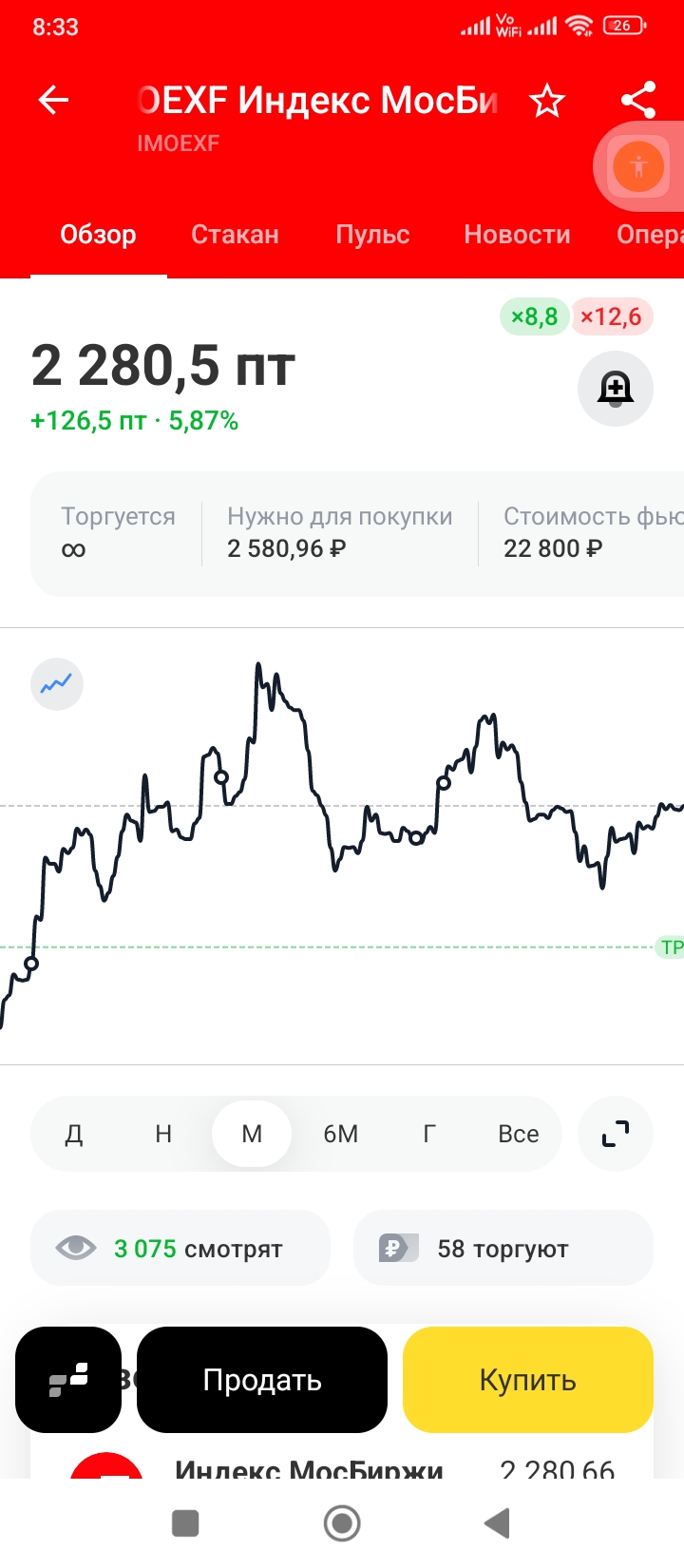Create price alert with the bell icon
Screen dimensions: 684x1568
[616, 388]
